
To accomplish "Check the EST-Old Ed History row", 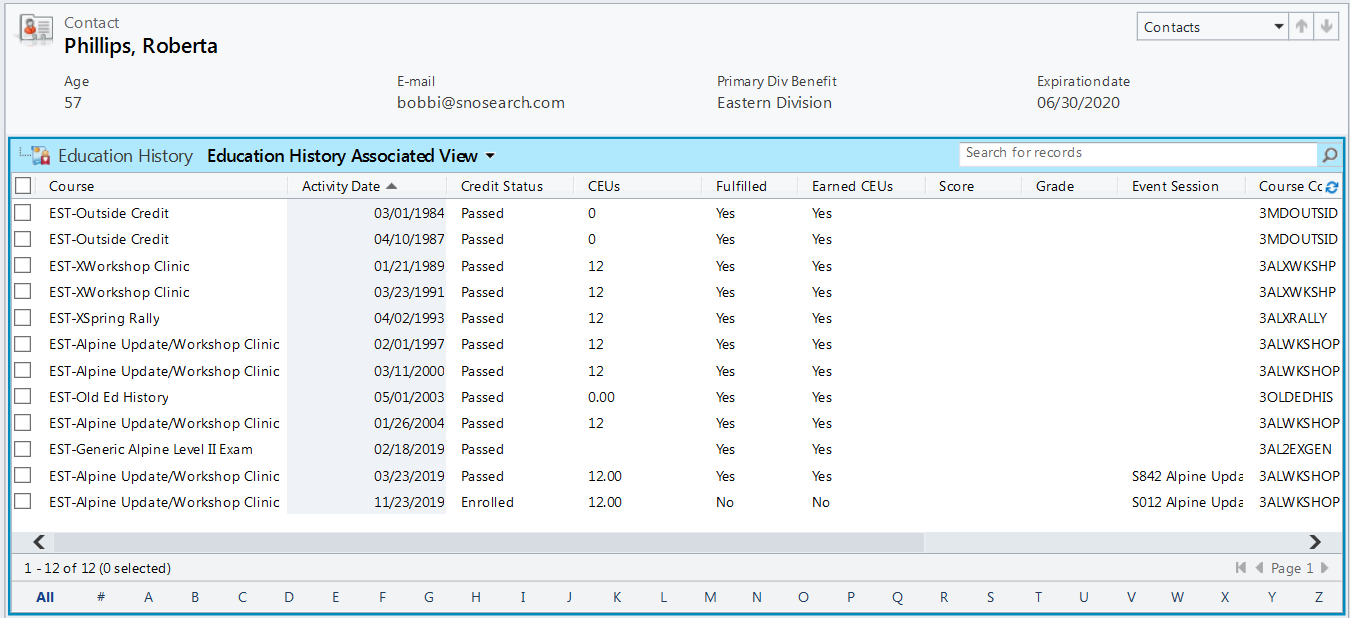I will (23, 397).
